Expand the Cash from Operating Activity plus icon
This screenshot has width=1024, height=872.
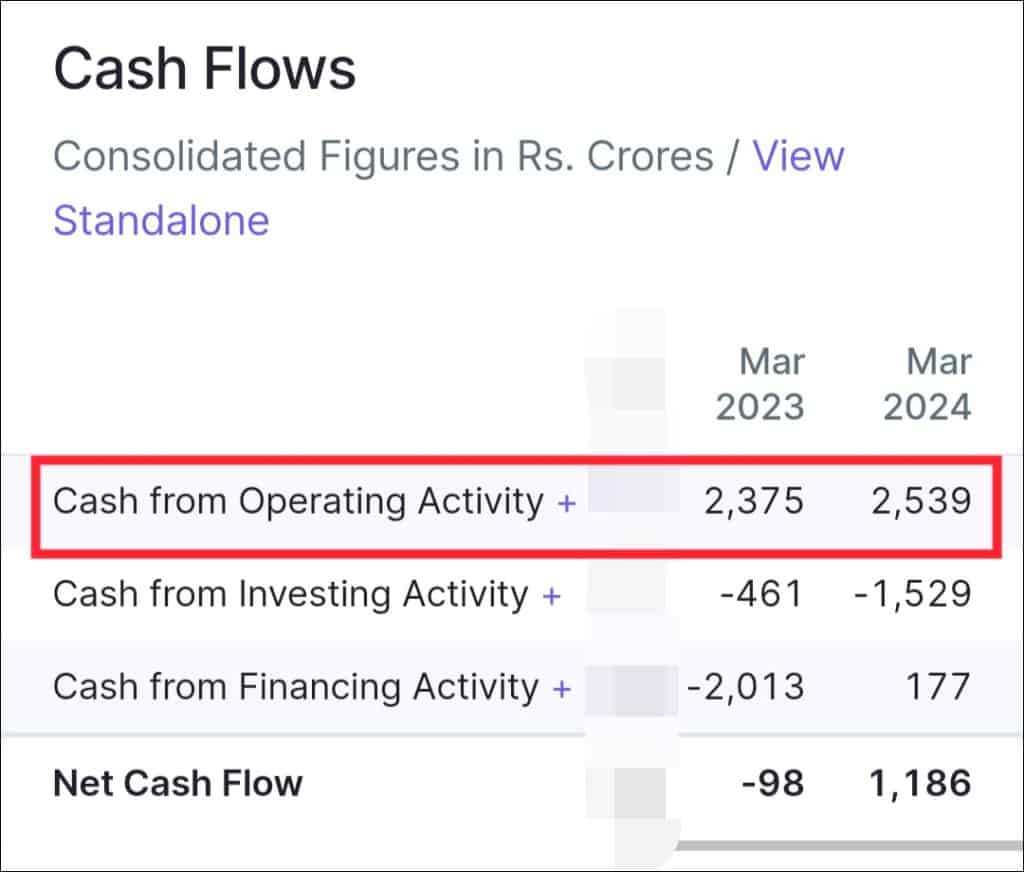(x=567, y=503)
